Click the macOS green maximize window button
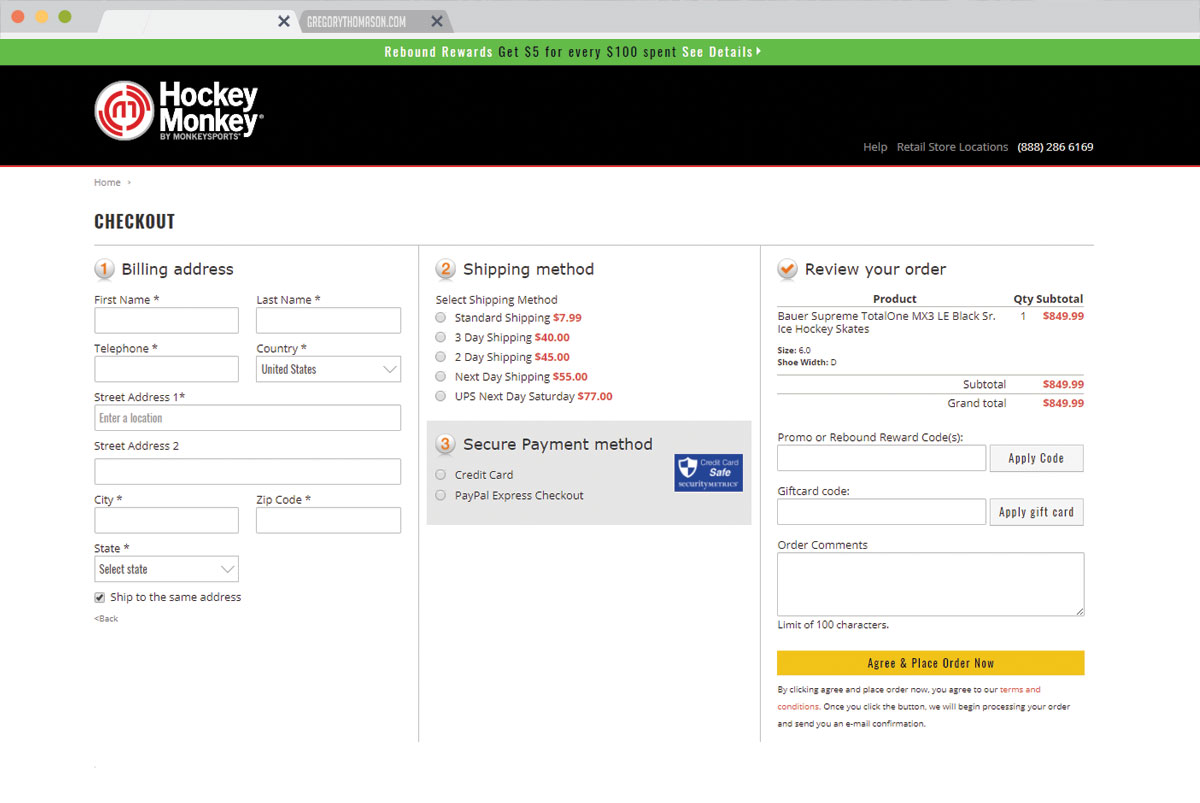1200x803 pixels. [65, 17]
